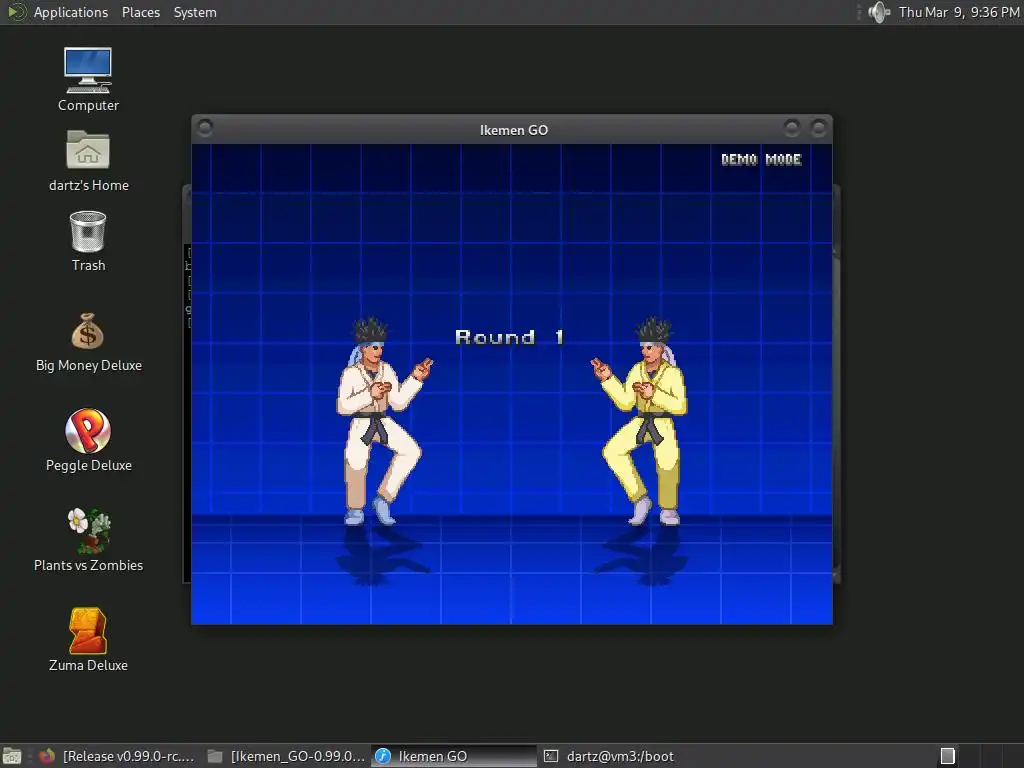Open the Places menu
Image resolution: width=1024 pixels, height=768 pixels.
coord(140,12)
